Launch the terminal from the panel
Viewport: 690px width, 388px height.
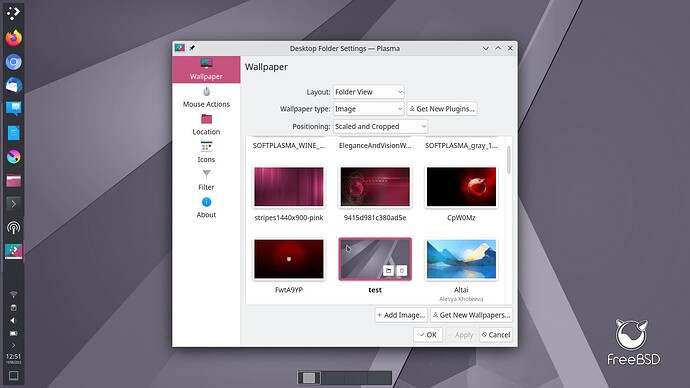coord(14,204)
